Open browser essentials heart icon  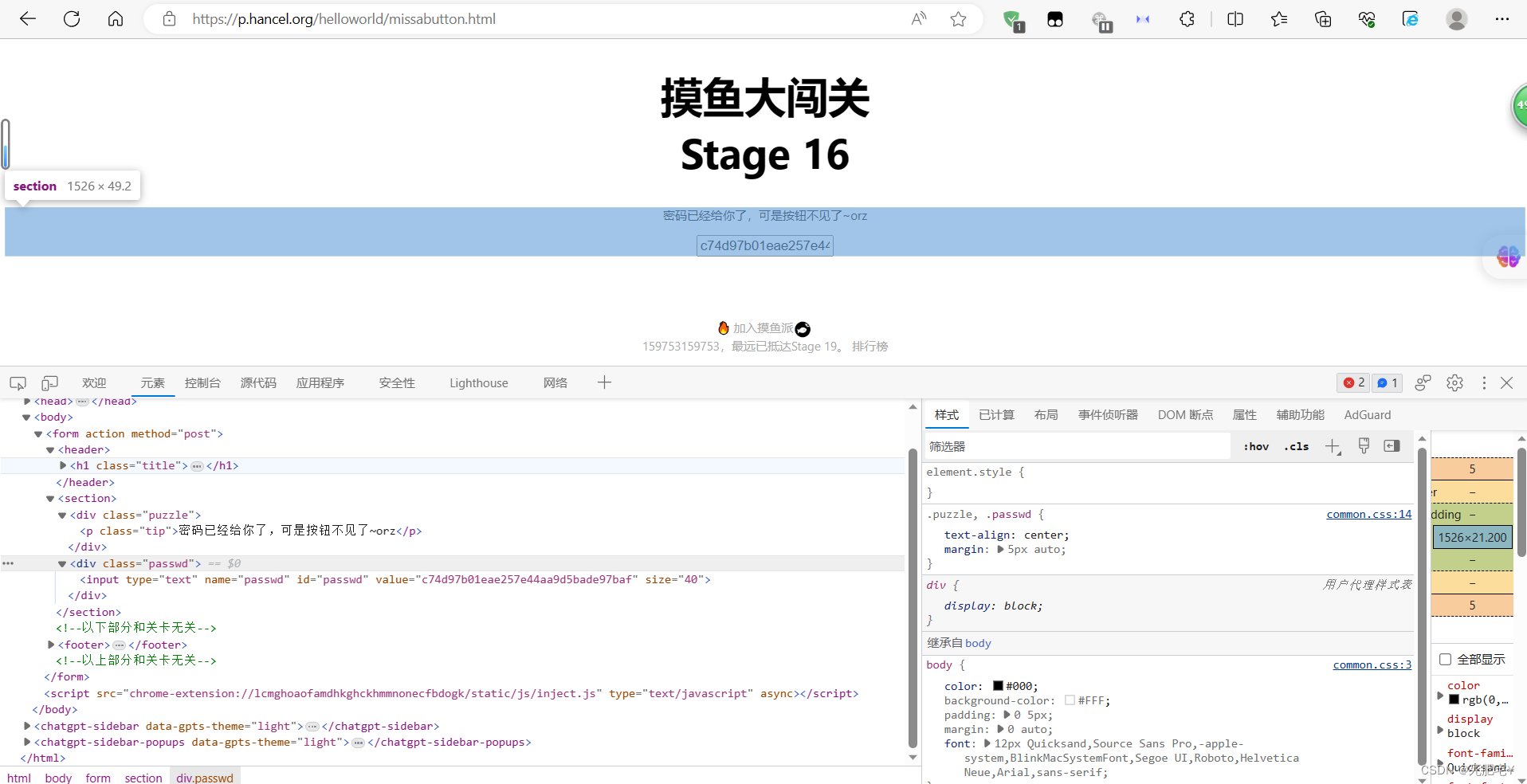click(x=1367, y=19)
